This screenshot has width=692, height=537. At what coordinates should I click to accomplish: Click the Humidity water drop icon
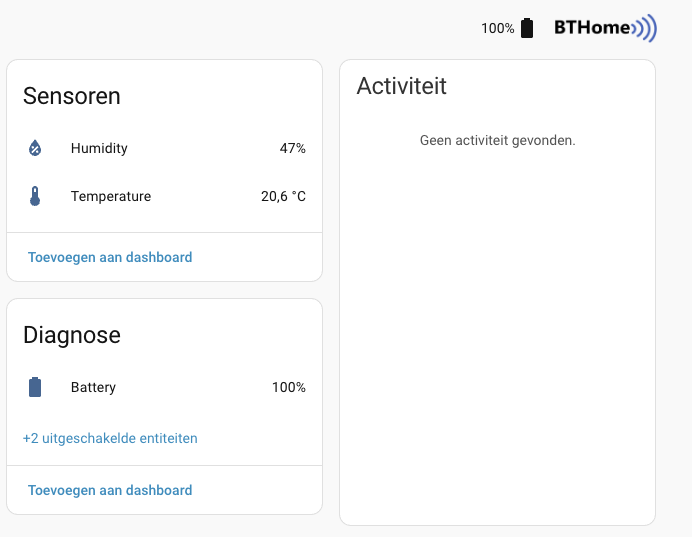pyautogui.click(x=35, y=149)
